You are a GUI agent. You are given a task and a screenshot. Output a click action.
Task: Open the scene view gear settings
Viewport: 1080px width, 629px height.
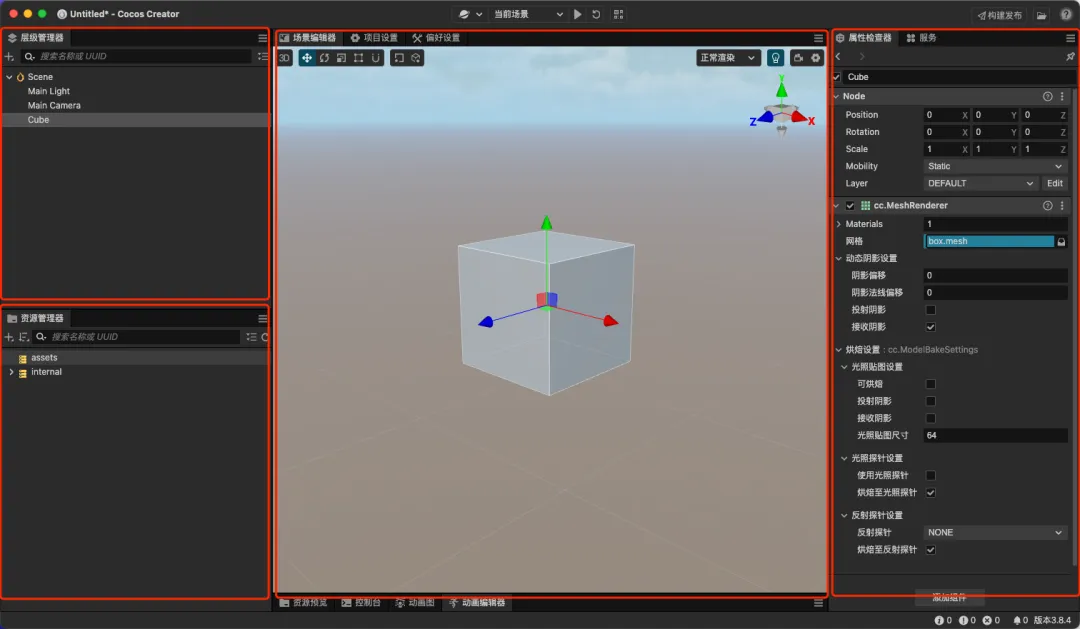[x=816, y=58]
